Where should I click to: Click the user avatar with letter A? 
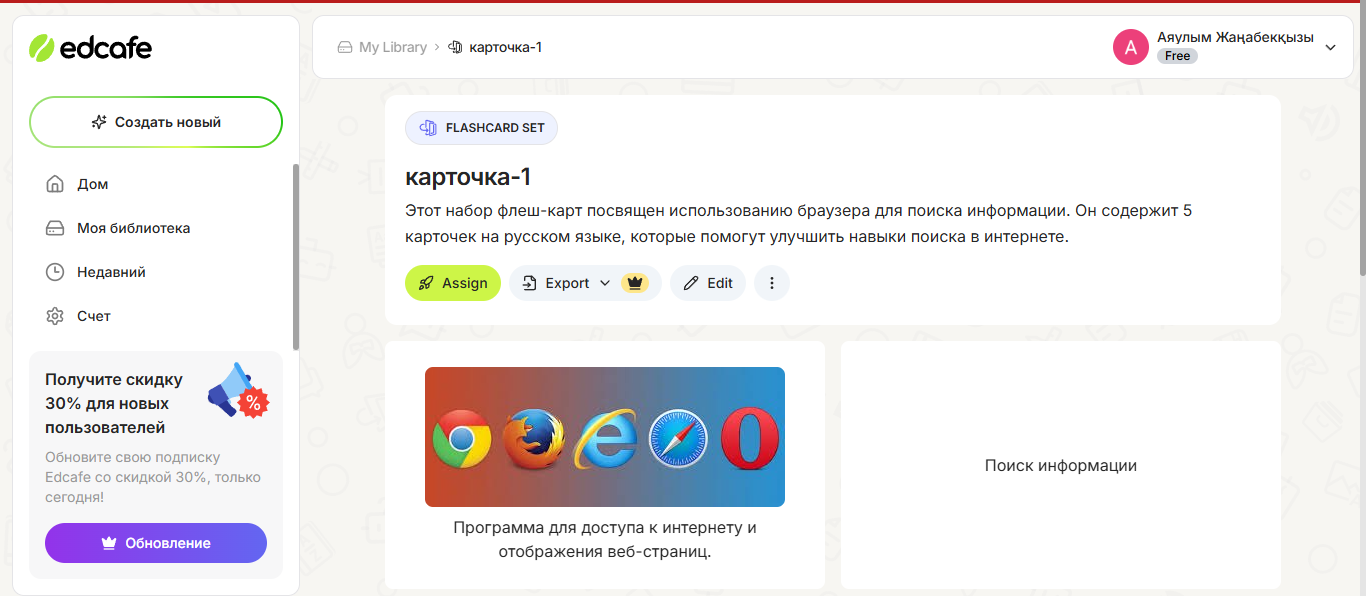1131,47
